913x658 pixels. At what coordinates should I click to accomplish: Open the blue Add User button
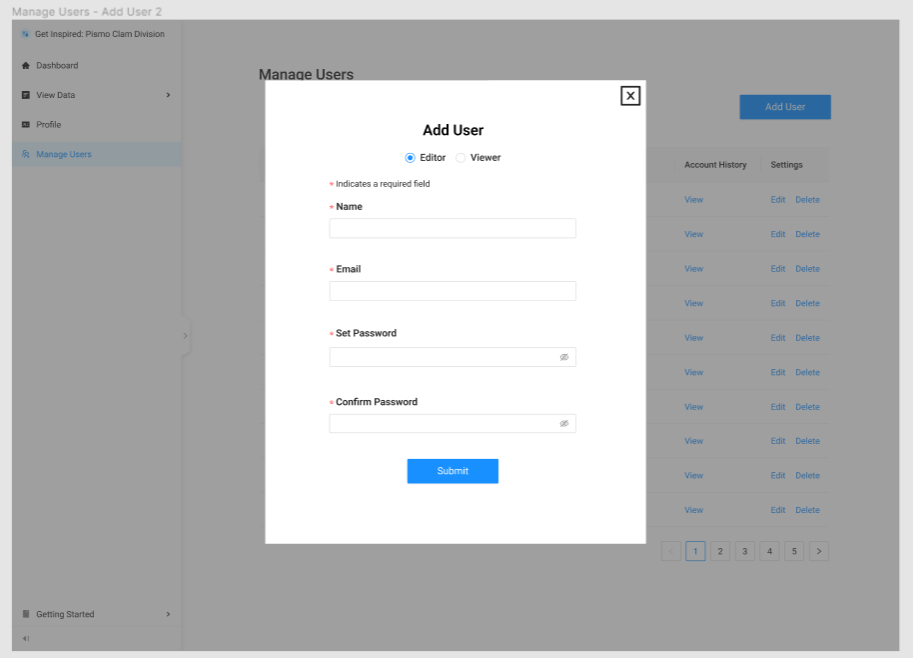point(784,107)
